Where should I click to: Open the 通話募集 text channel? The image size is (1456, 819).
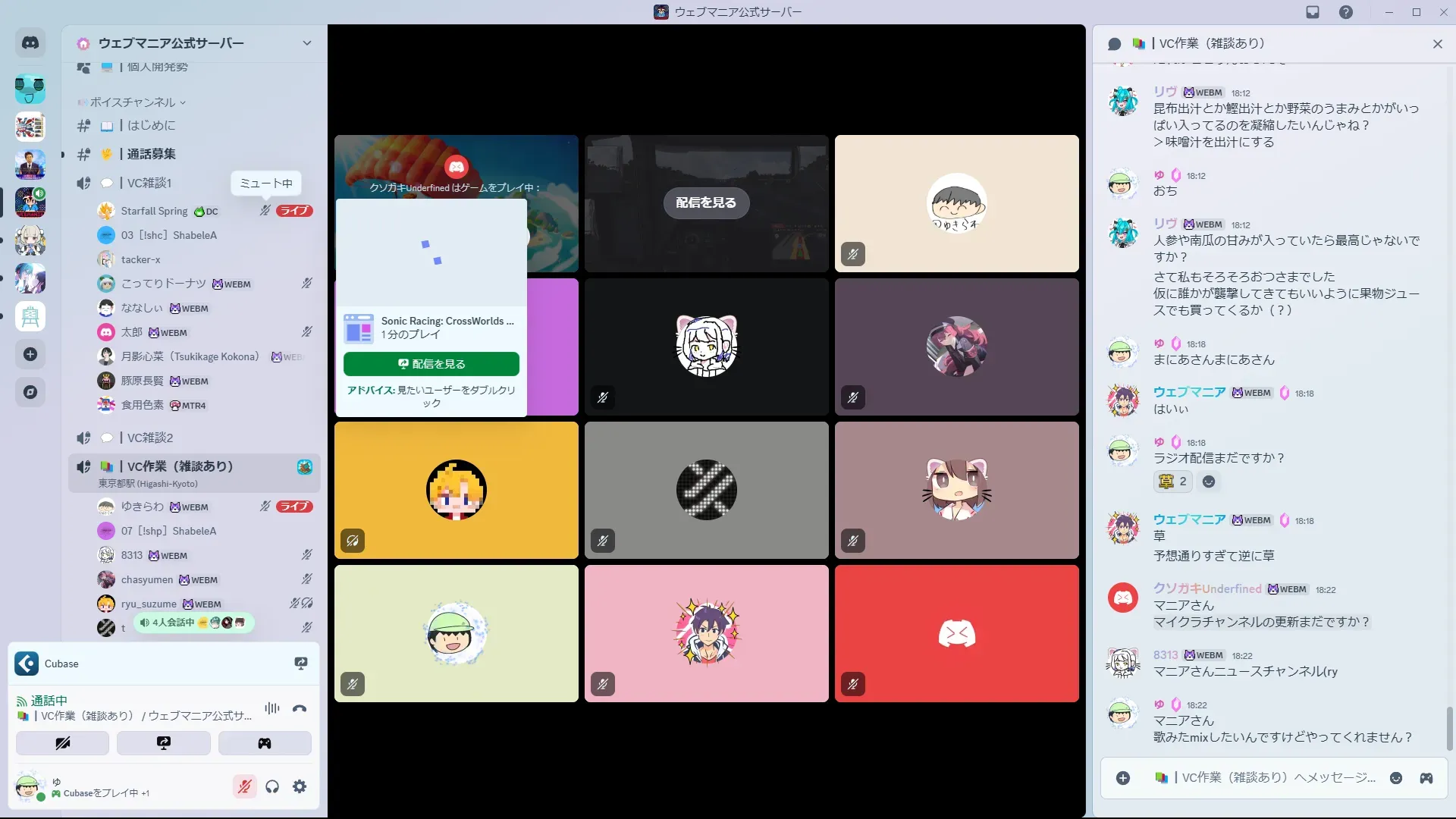click(152, 154)
